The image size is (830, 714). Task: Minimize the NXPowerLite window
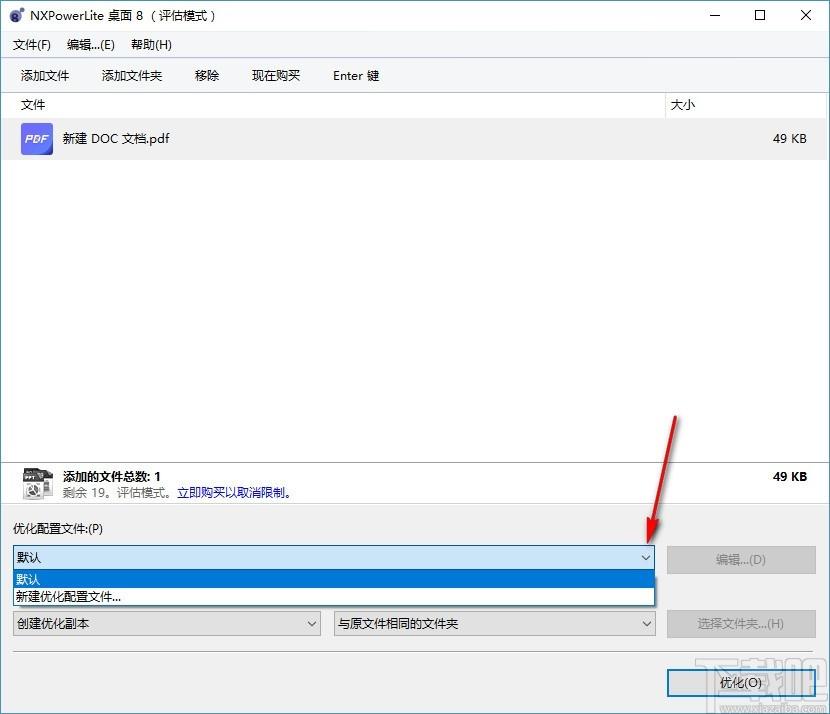(x=715, y=15)
